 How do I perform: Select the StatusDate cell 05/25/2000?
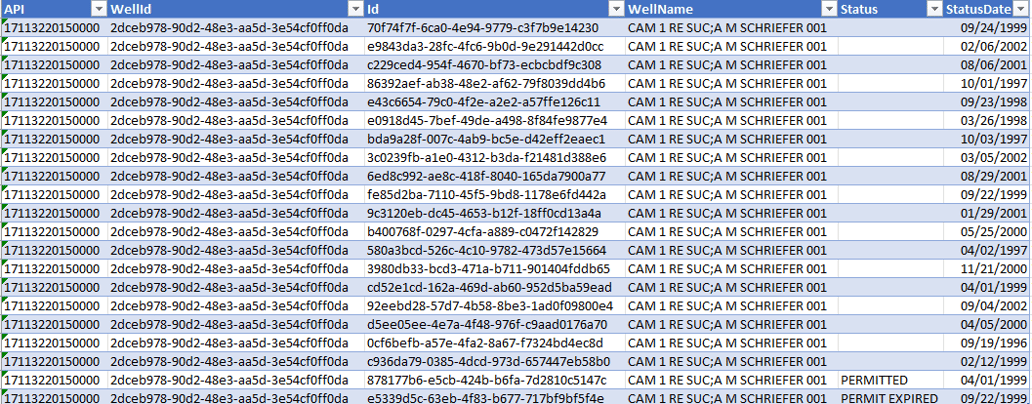987,232
